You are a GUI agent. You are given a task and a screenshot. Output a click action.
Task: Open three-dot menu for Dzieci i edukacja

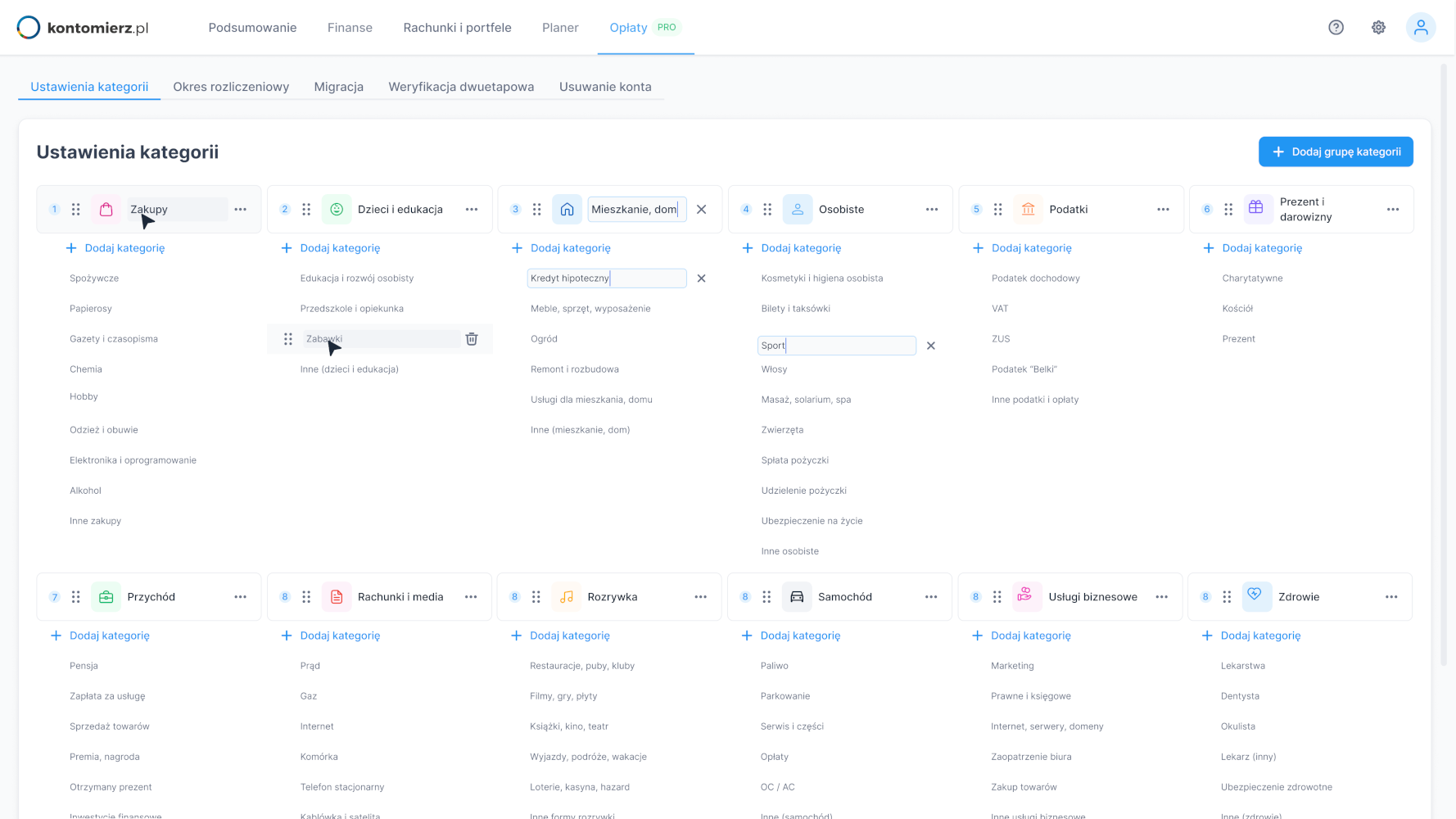pyautogui.click(x=471, y=210)
